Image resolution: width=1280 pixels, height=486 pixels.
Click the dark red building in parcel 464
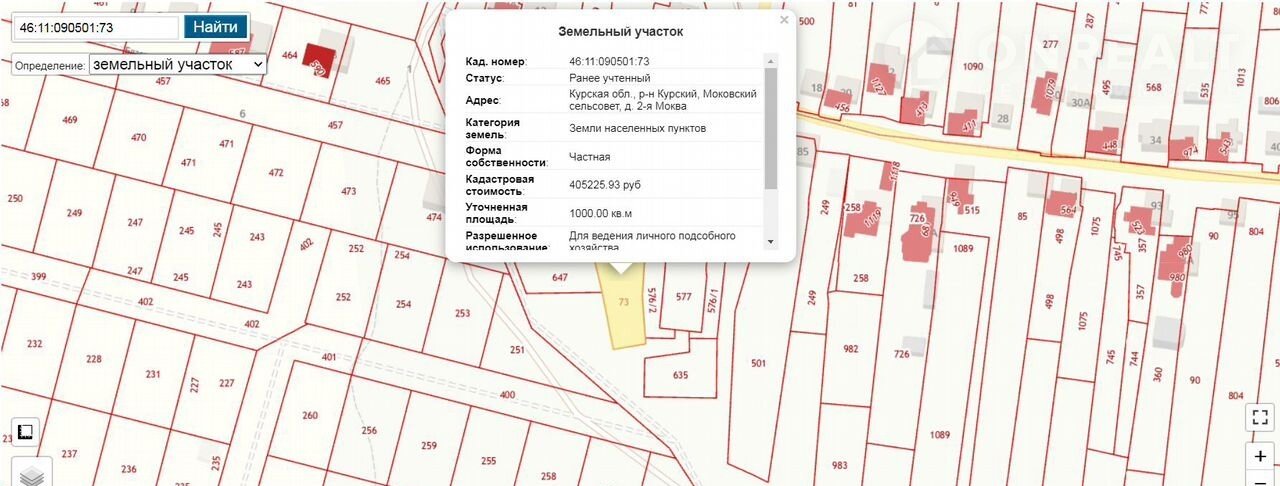coord(320,58)
